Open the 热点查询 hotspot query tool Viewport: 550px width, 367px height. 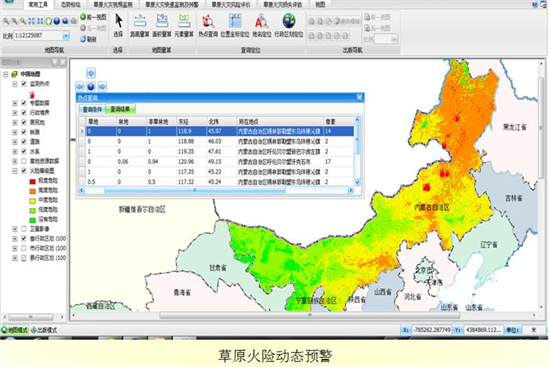tap(208, 25)
